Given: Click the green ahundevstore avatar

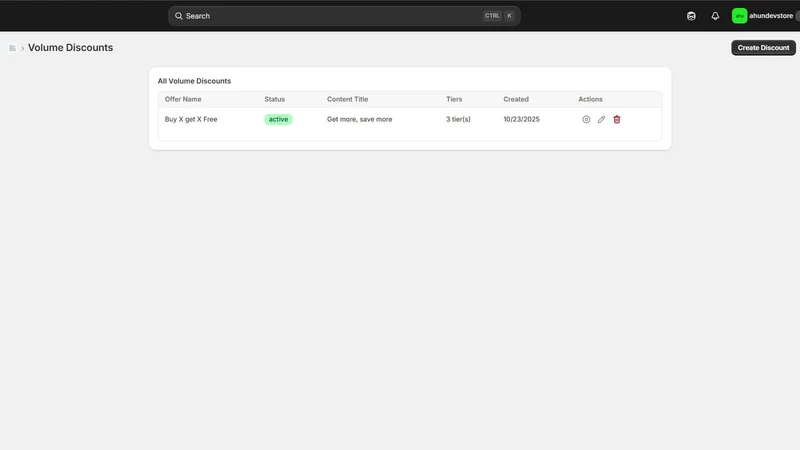Looking at the screenshot, I should [739, 16].
